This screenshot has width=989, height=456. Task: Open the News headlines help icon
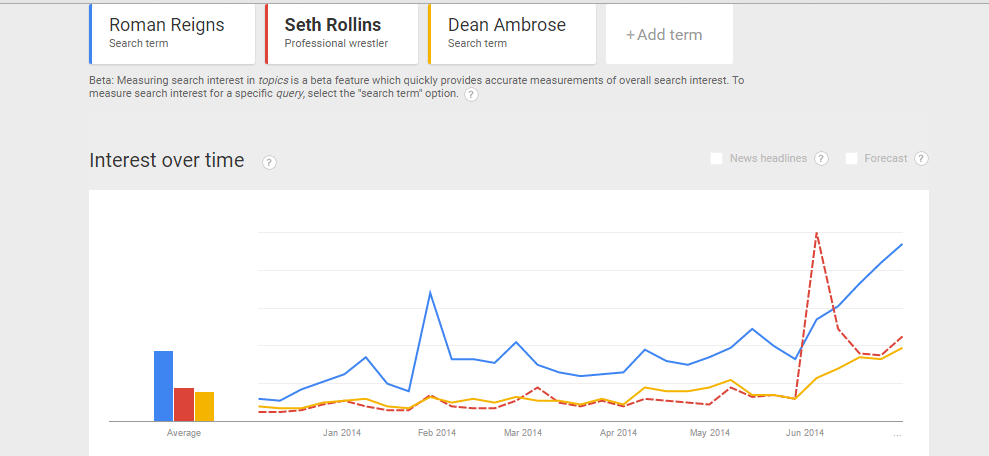pyautogui.click(x=821, y=158)
